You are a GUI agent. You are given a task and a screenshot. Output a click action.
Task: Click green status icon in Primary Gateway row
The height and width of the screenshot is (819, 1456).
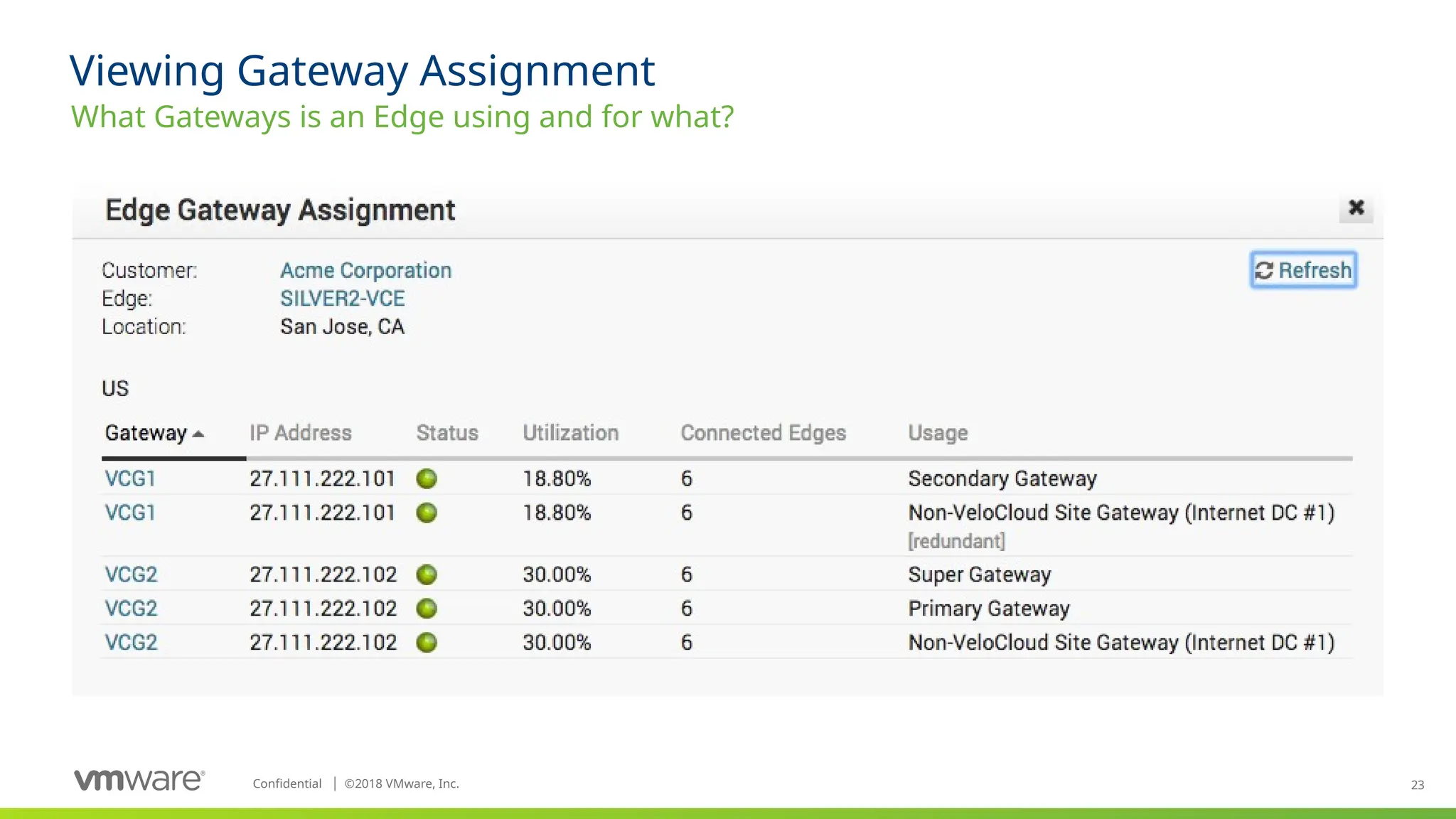(427, 609)
